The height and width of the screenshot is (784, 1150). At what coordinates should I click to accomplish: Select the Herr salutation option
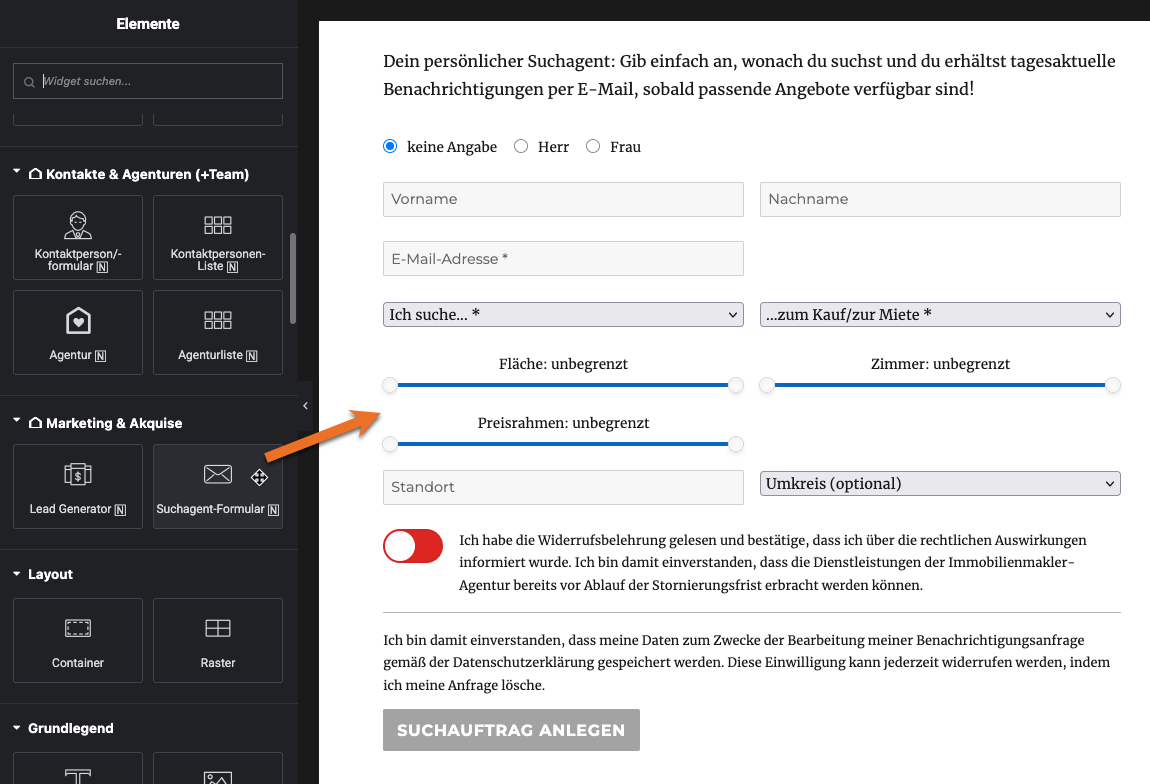521,146
